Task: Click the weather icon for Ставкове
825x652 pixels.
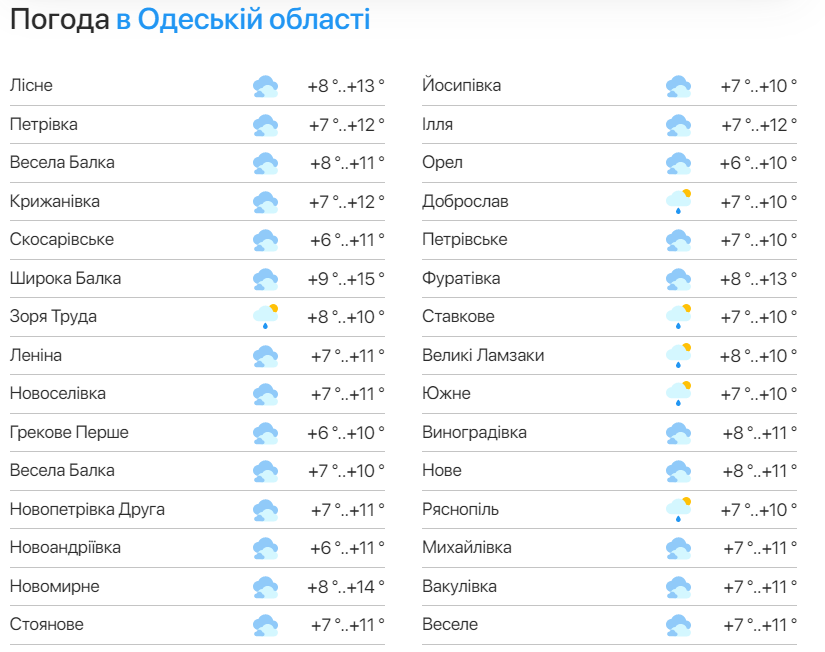Action: (x=678, y=318)
